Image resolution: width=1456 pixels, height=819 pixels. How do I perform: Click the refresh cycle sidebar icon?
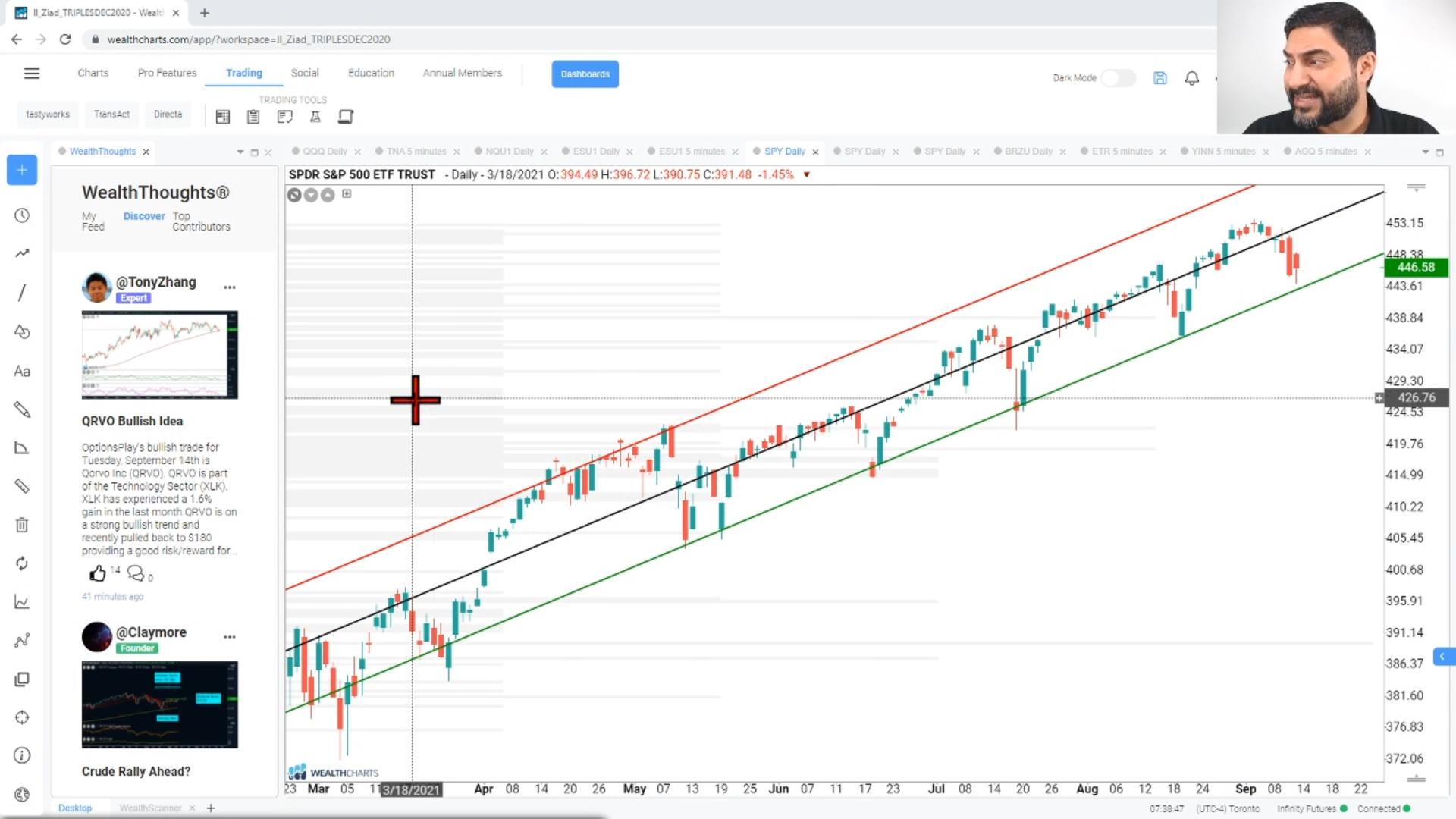22,563
